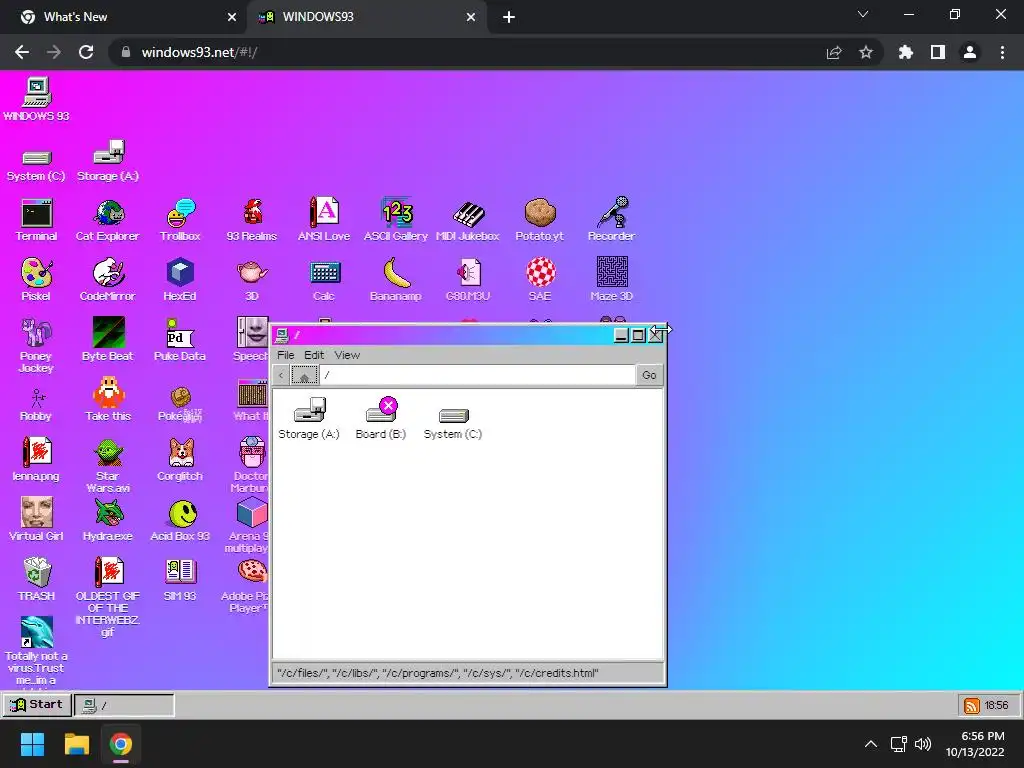Screen dimensions: 1024x768
Task: Launch the Corglitch corgi icon
Action: 180,460
